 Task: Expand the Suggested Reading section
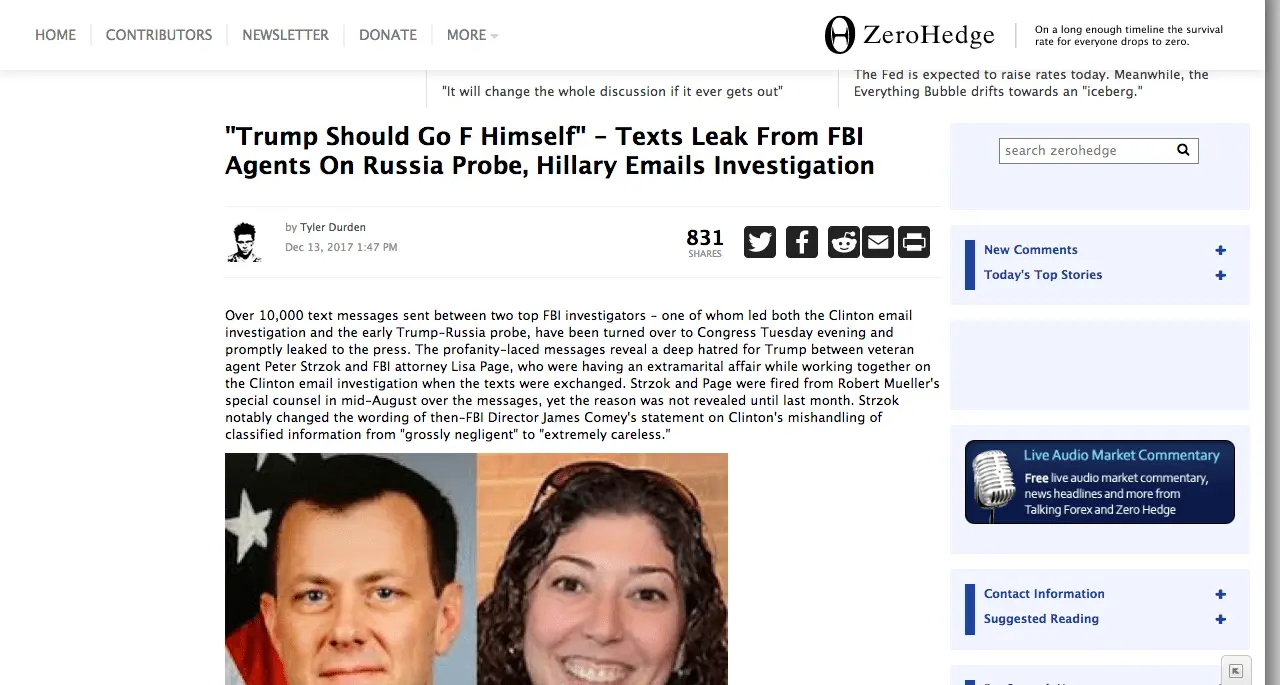(1220, 619)
